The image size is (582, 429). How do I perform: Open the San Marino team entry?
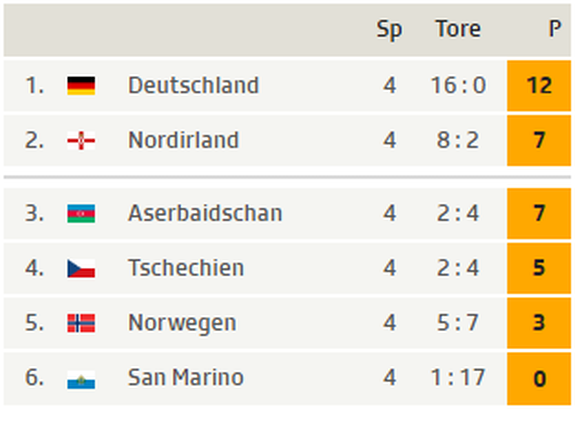[x=186, y=377]
